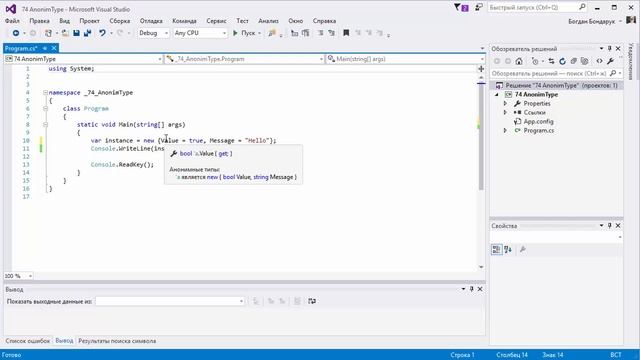Sync with Active Document in Solution Explorer
The width and height of the screenshot is (640, 360).
551,61
